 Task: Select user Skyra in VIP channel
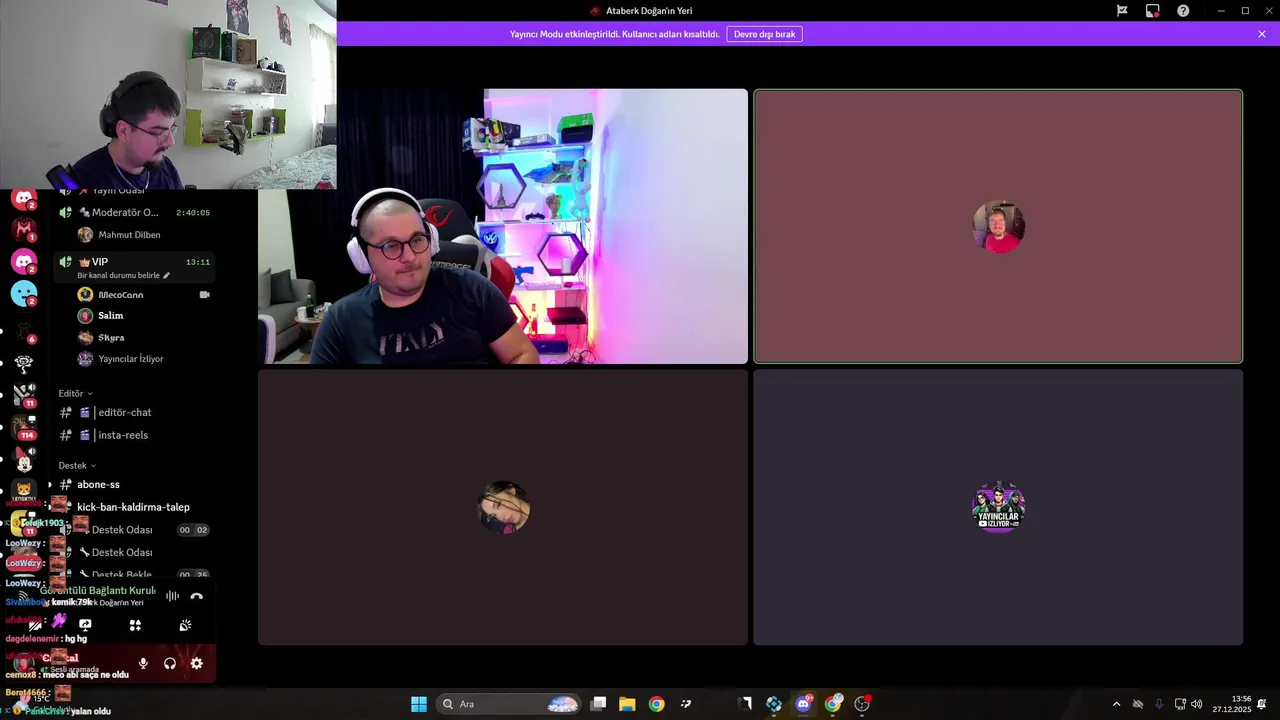[111, 338]
